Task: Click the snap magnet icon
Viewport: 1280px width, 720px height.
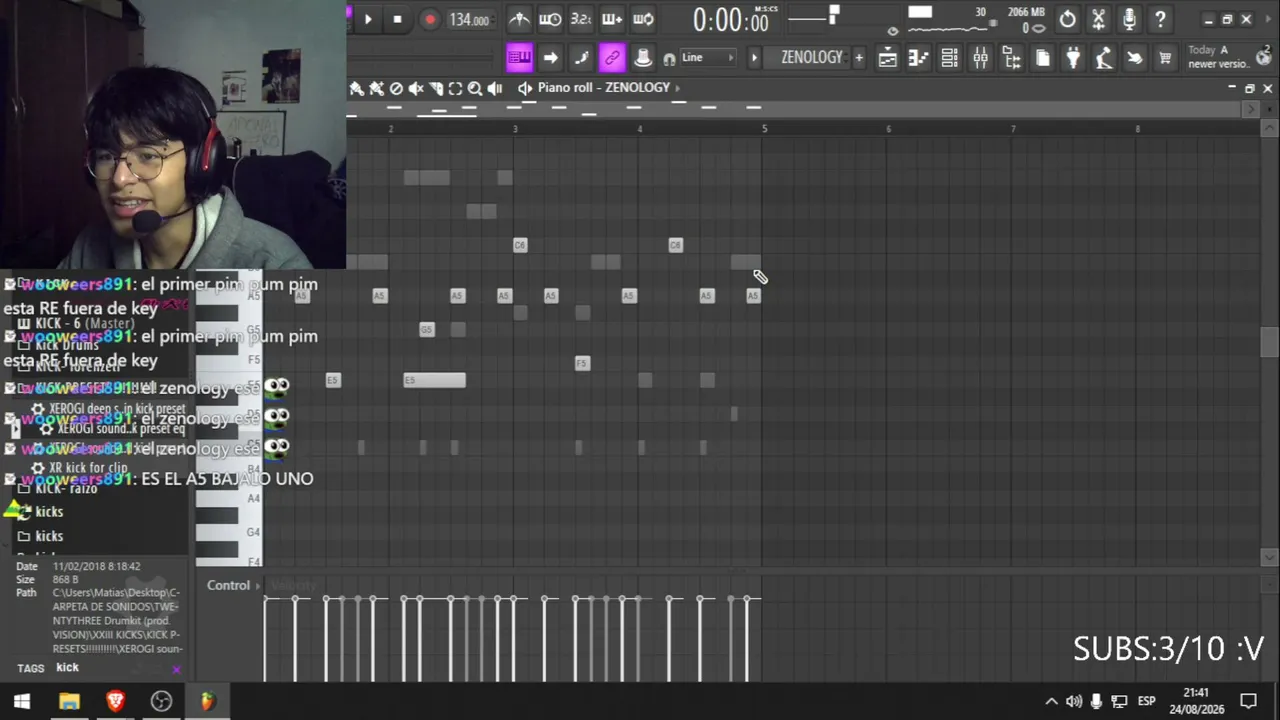Action: (x=669, y=59)
